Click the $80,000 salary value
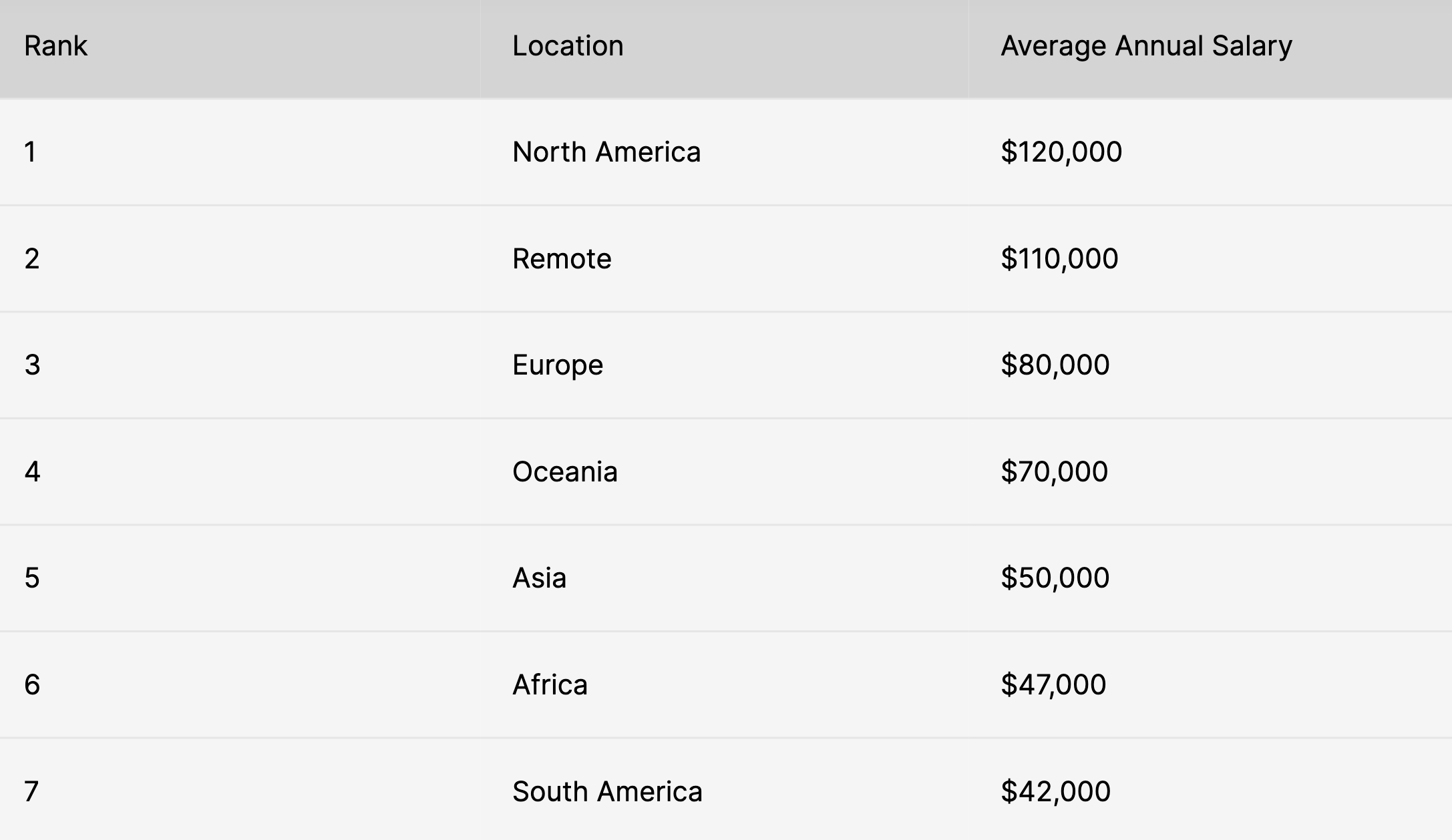The width and height of the screenshot is (1452, 840). [1055, 365]
